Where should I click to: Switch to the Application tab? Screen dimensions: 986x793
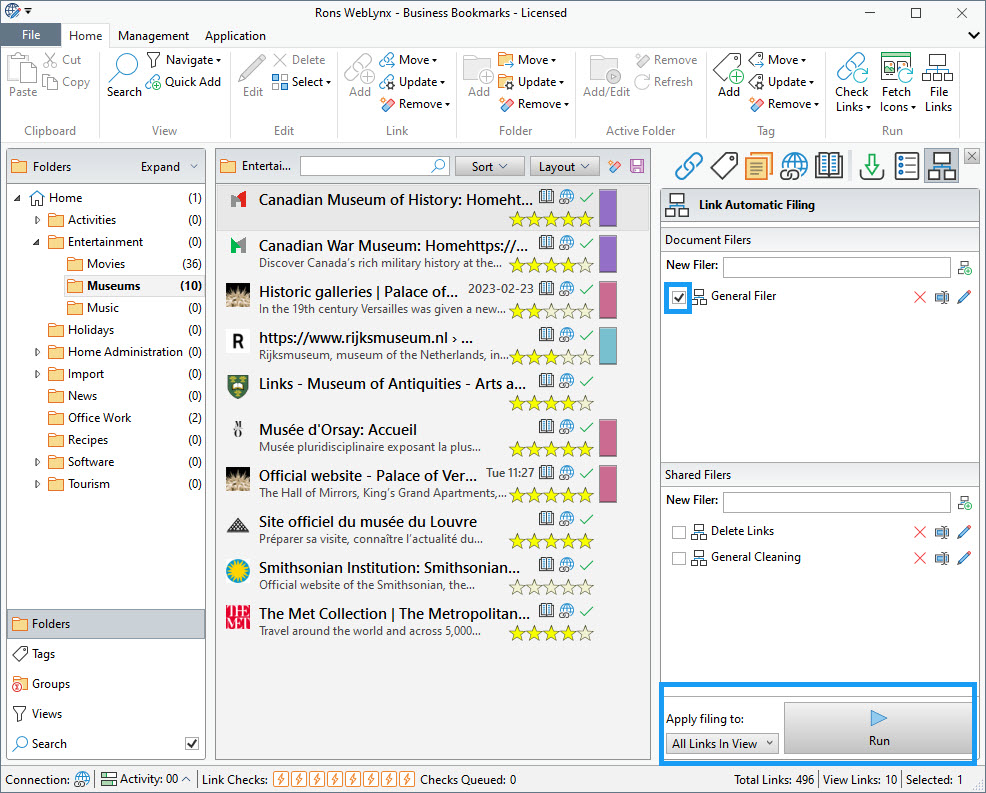click(235, 36)
